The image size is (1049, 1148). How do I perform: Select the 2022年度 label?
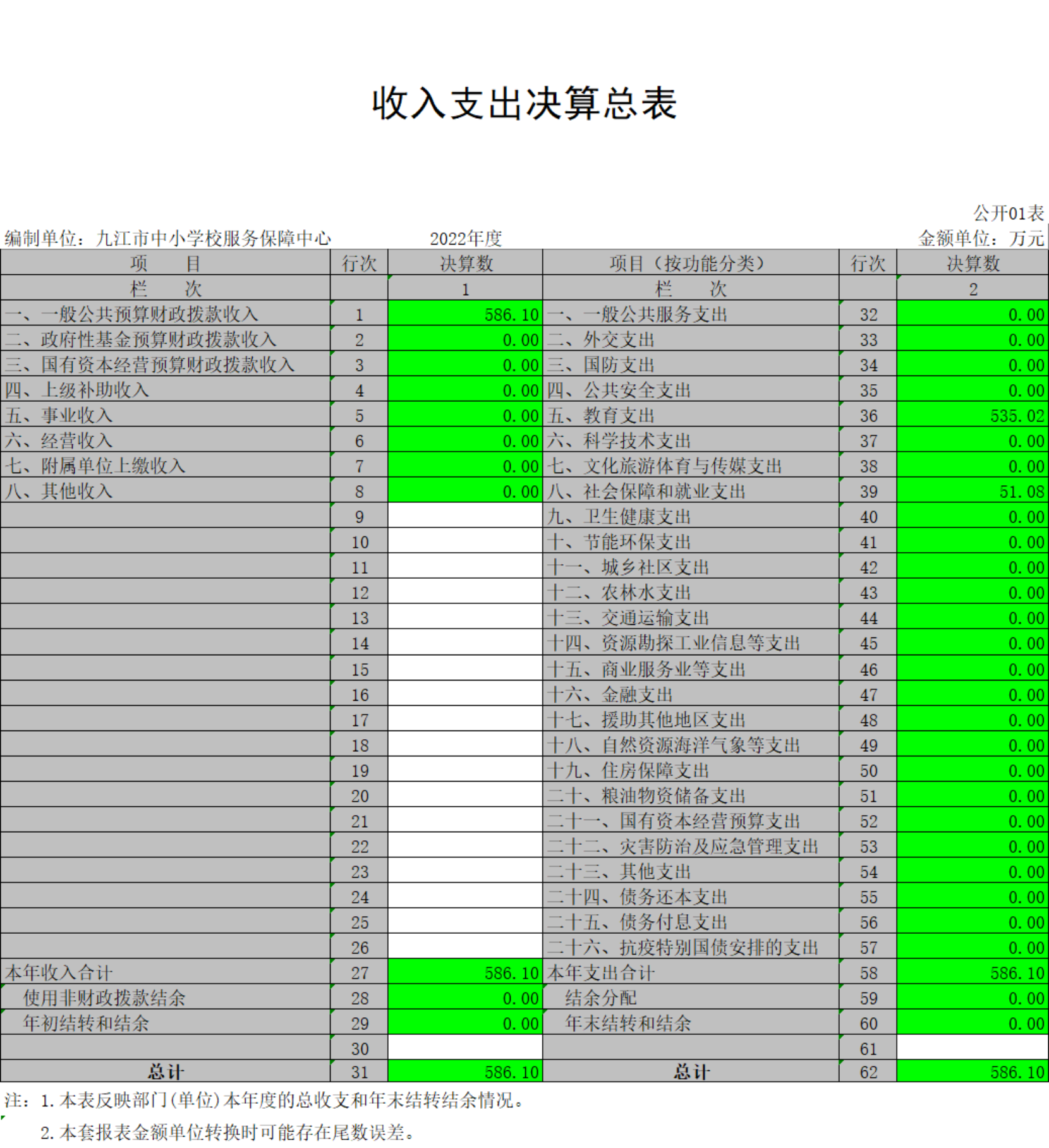click(x=466, y=238)
